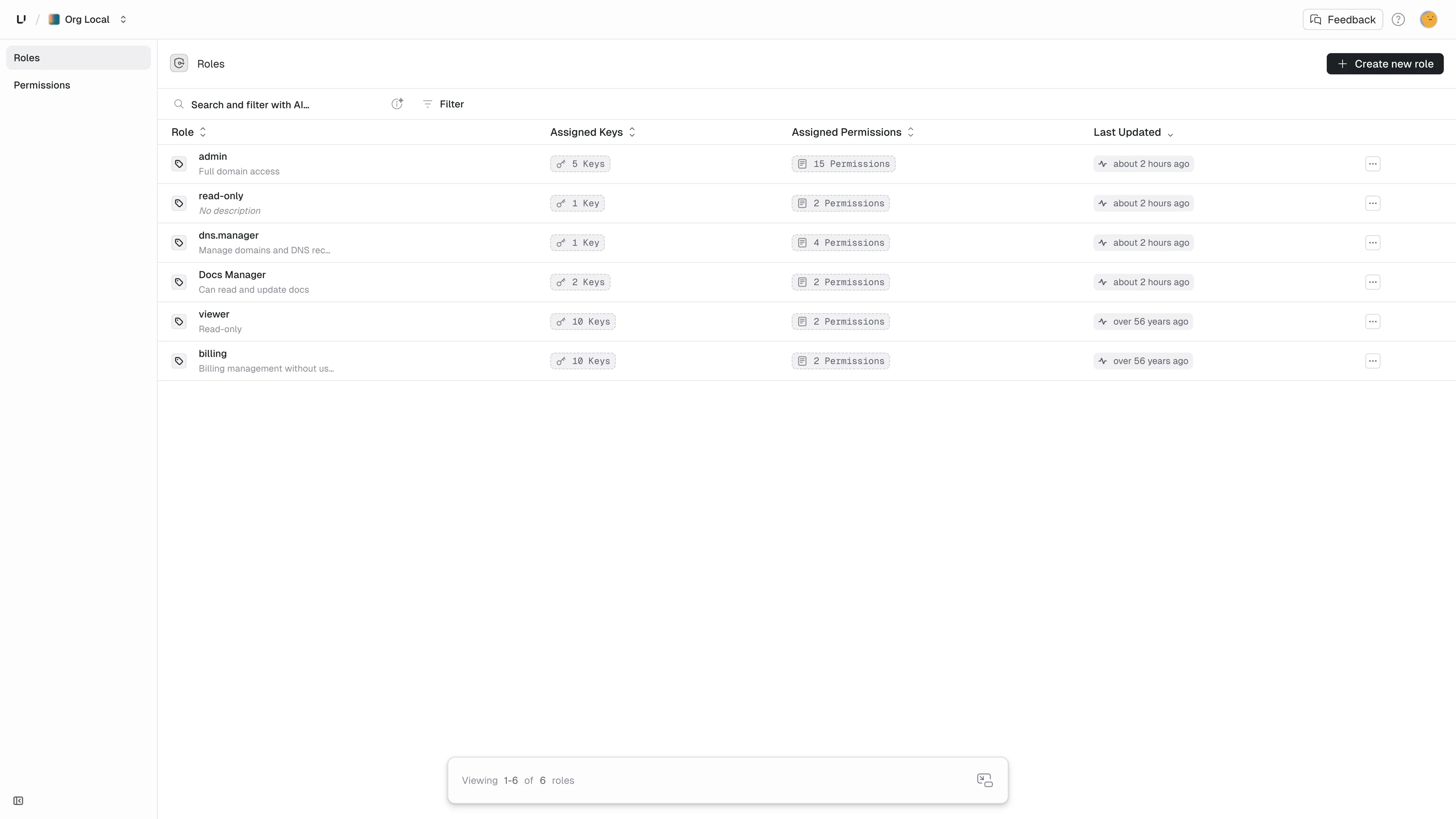Click the tag icon for dns.manager role

[x=179, y=243]
